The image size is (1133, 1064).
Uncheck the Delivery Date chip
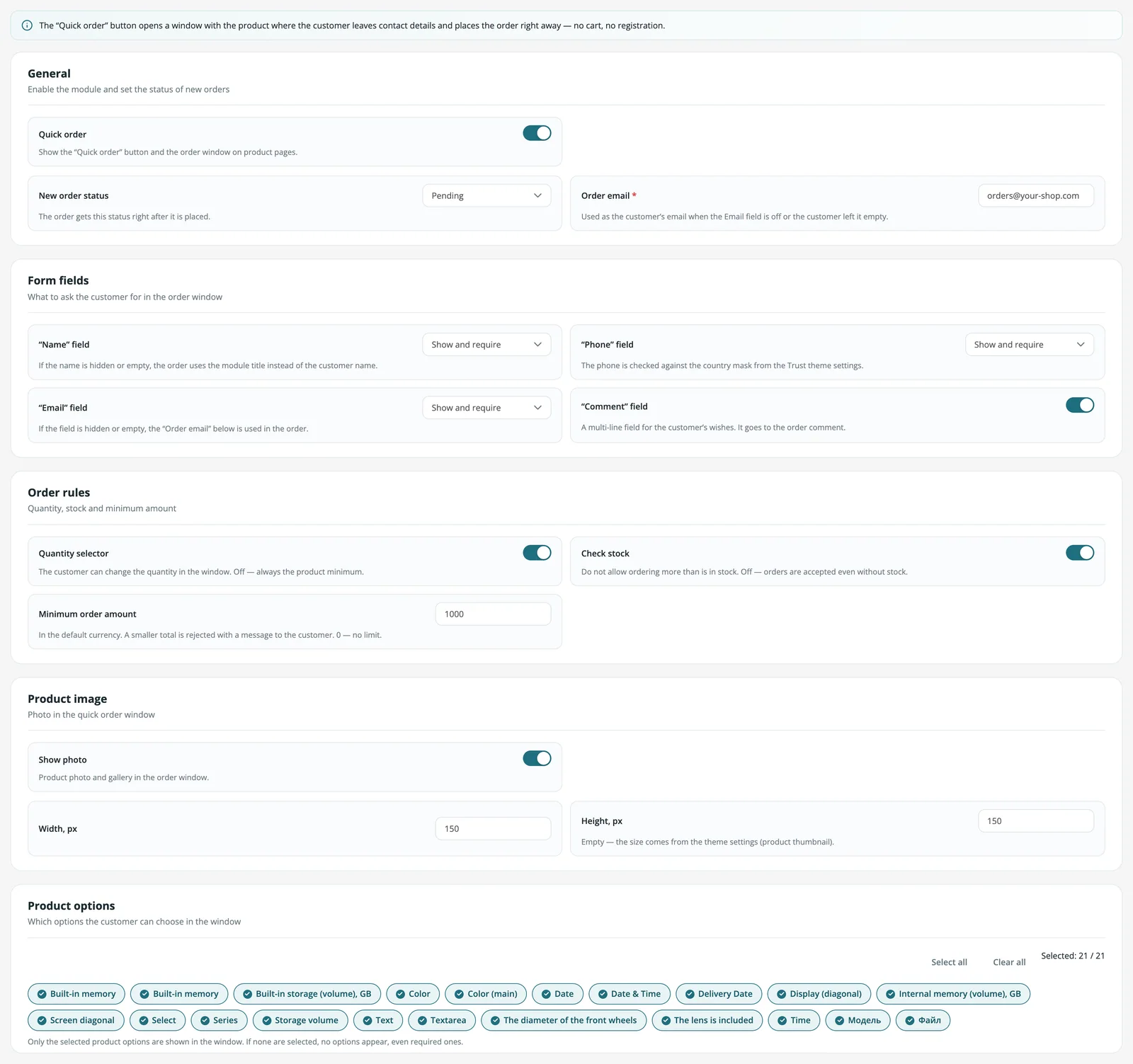pos(719,994)
